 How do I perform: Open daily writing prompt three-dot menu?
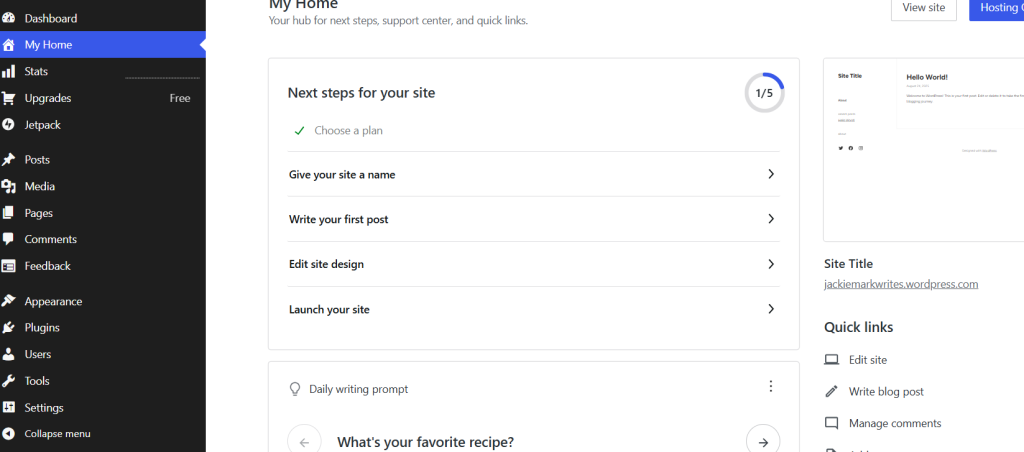tap(771, 387)
